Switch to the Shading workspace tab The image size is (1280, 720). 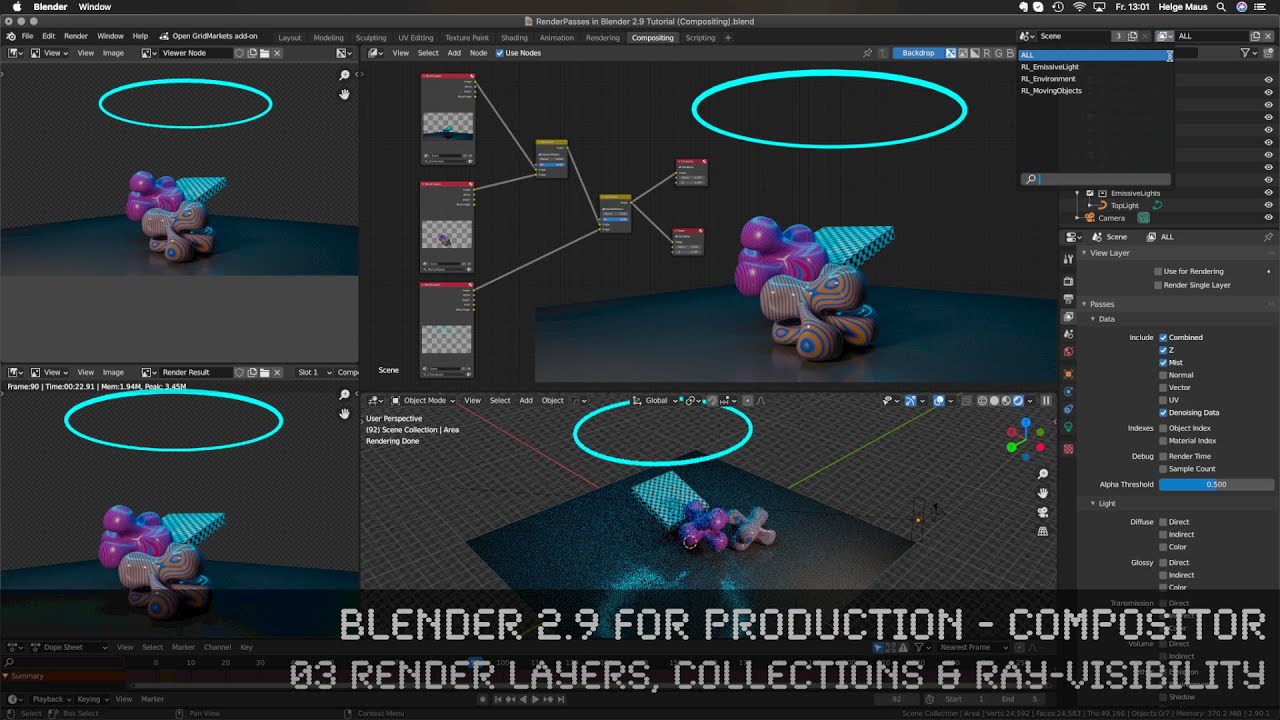514,37
